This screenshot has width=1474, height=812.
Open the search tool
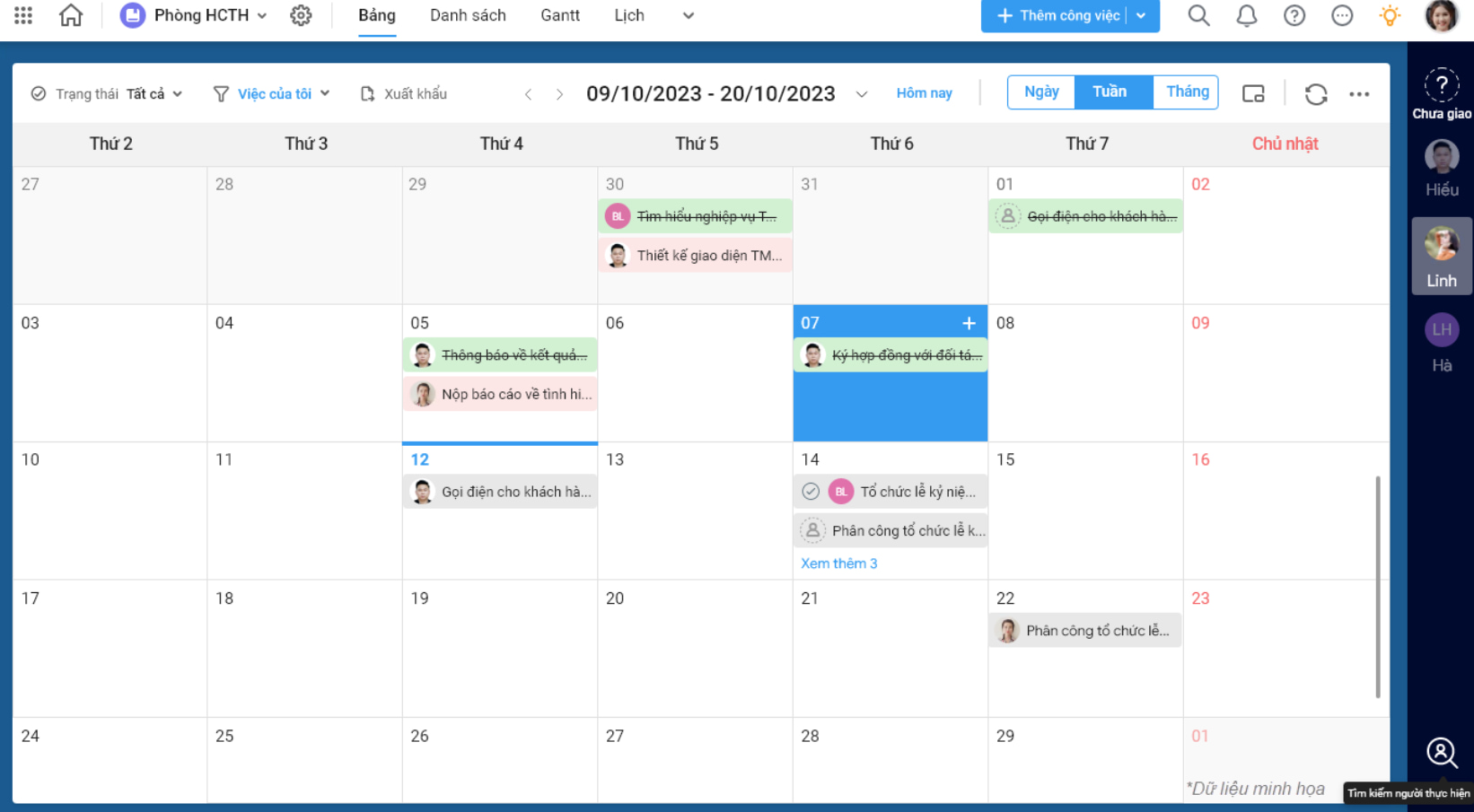(1198, 15)
